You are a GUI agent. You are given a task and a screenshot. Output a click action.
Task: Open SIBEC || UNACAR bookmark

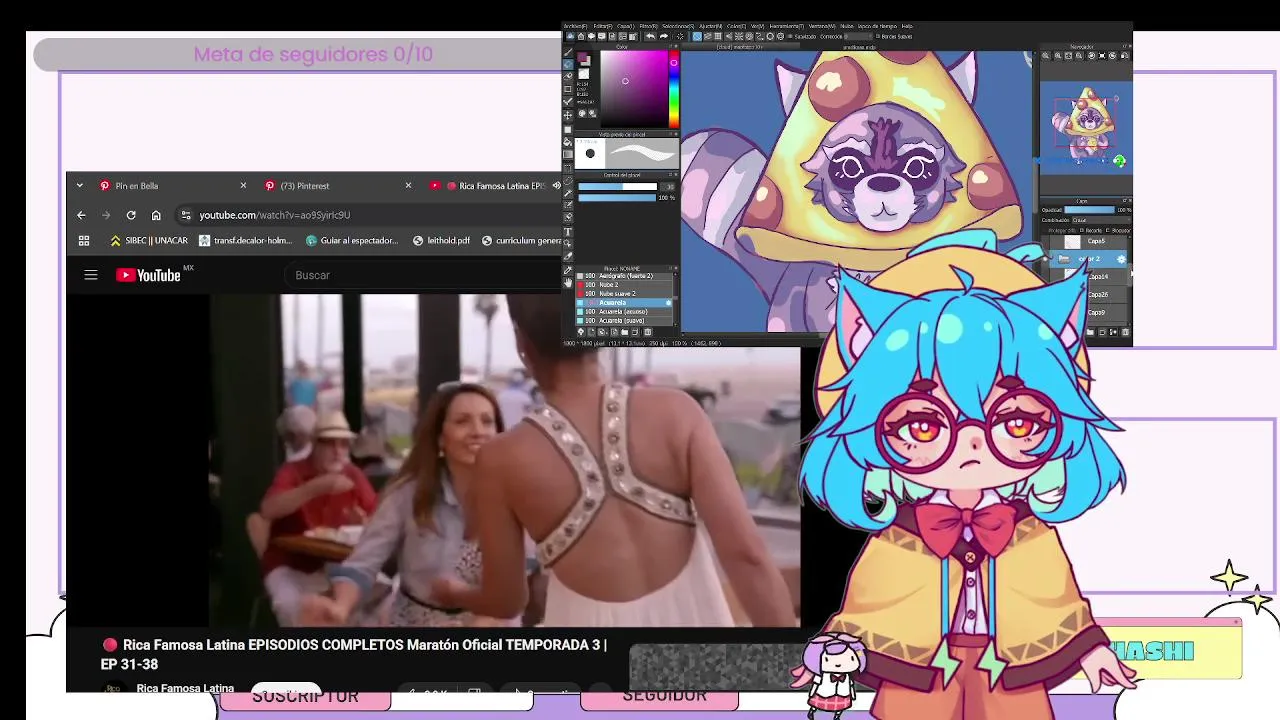click(149, 240)
